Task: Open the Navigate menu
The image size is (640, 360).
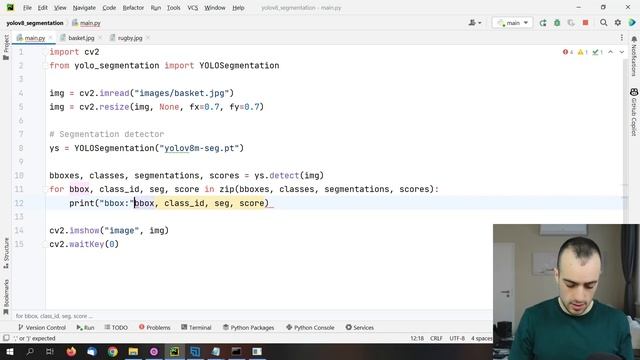Action: coord(84,8)
